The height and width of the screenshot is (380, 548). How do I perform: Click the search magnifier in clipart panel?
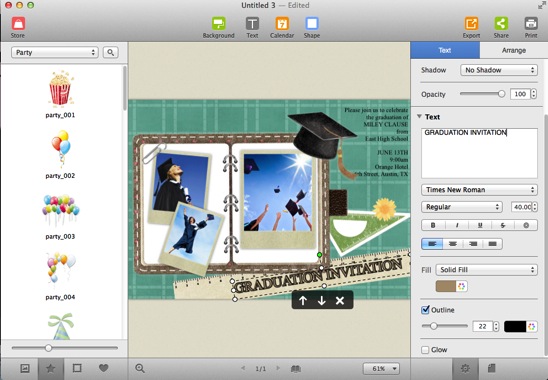coord(110,52)
